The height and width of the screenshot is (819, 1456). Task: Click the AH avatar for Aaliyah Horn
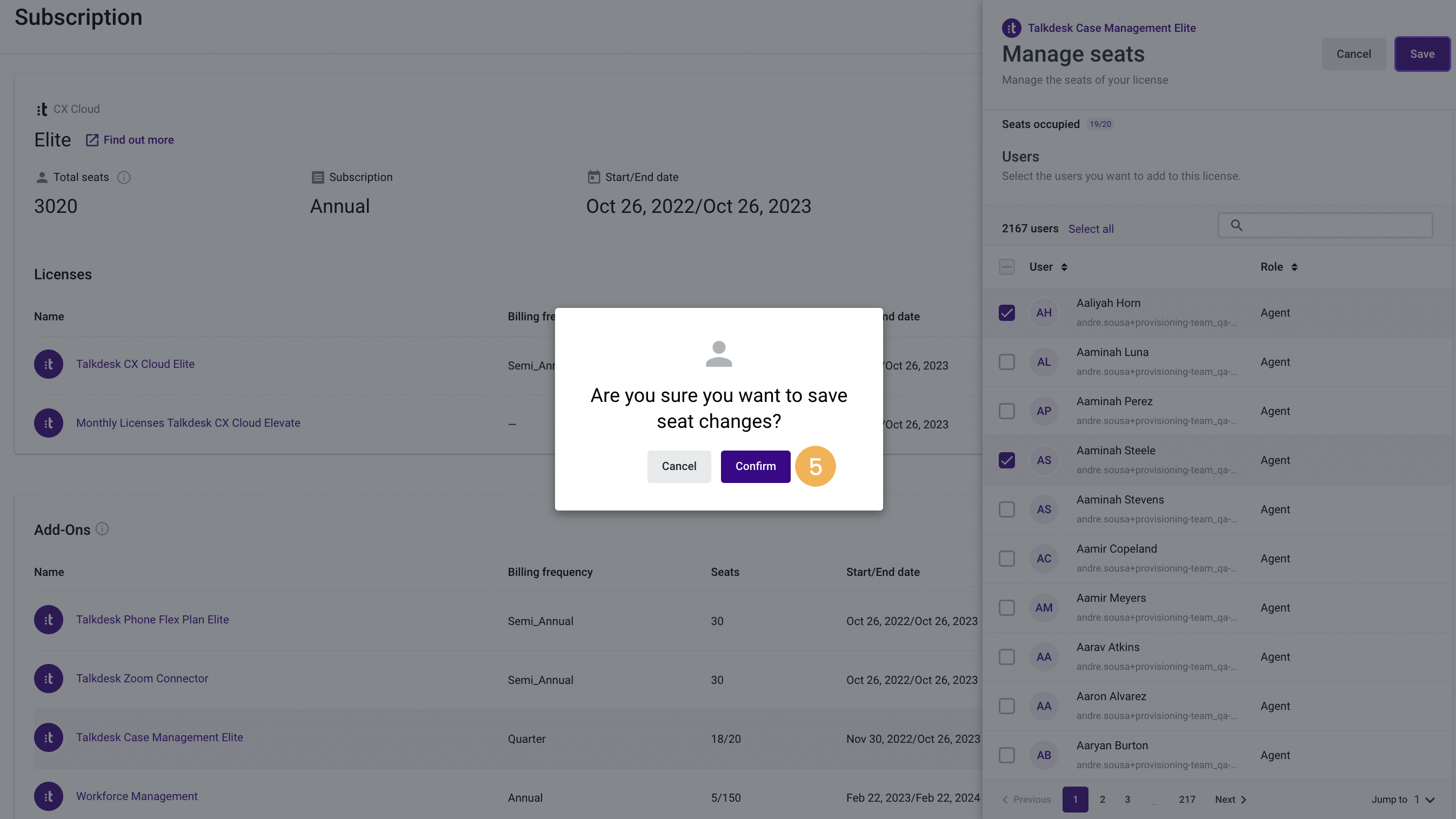coord(1044,313)
